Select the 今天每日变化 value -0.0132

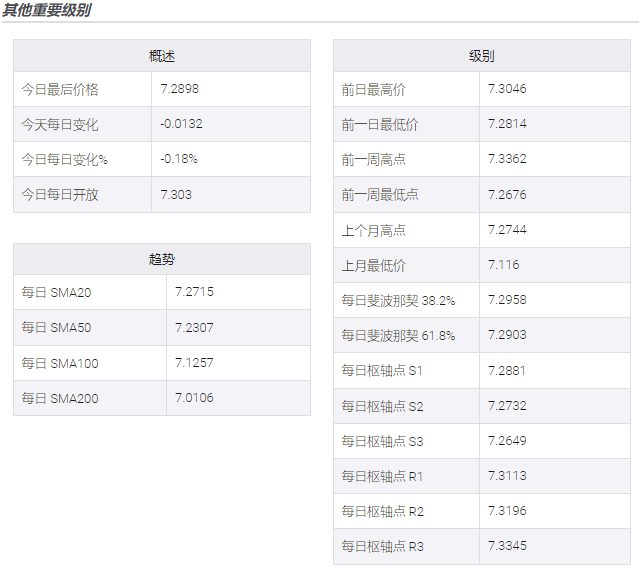pos(181,124)
